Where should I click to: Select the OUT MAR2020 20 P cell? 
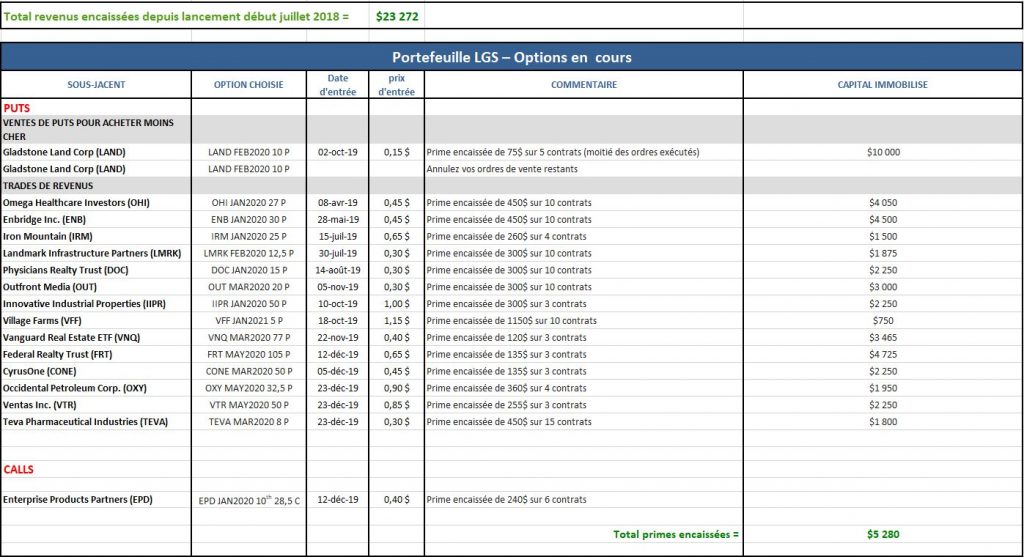tap(249, 287)
